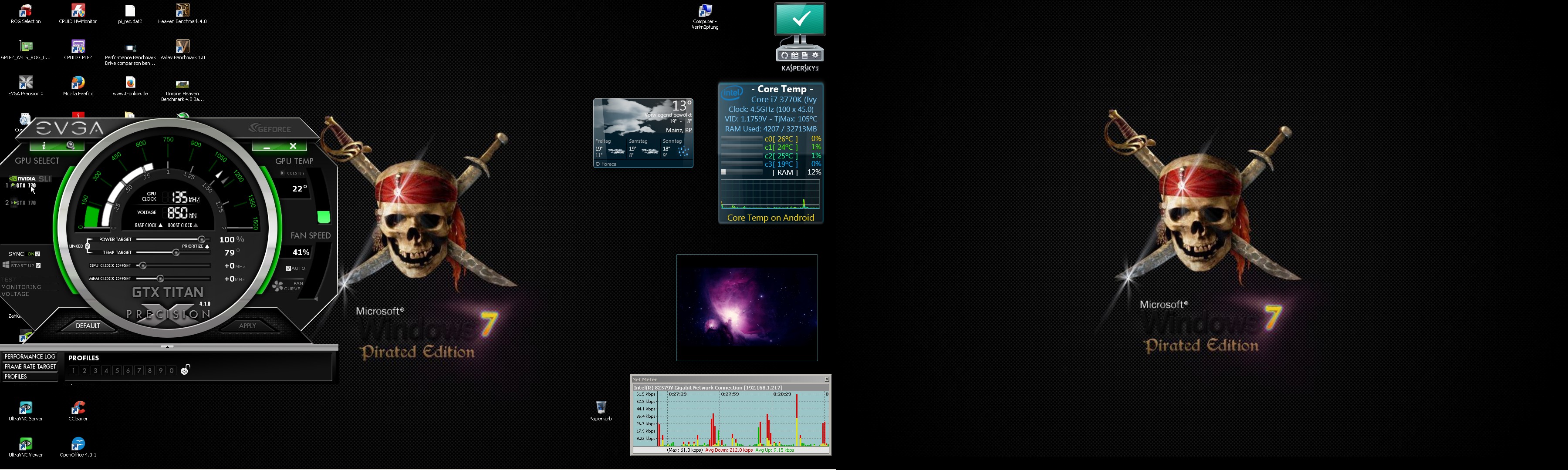The width and height of the screenshot is (1568, 470).
Task: Toggle the LINKED checkbox for power and temp targets
Action: (x=88, y=246)
